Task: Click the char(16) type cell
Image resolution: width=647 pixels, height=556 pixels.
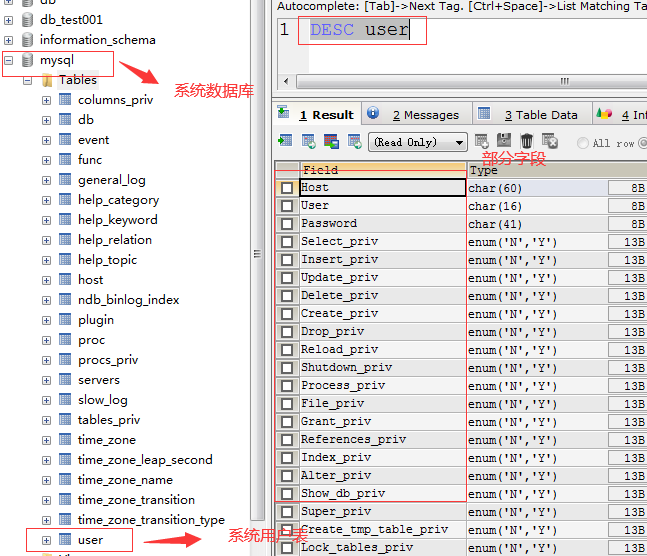Action: 538,206
